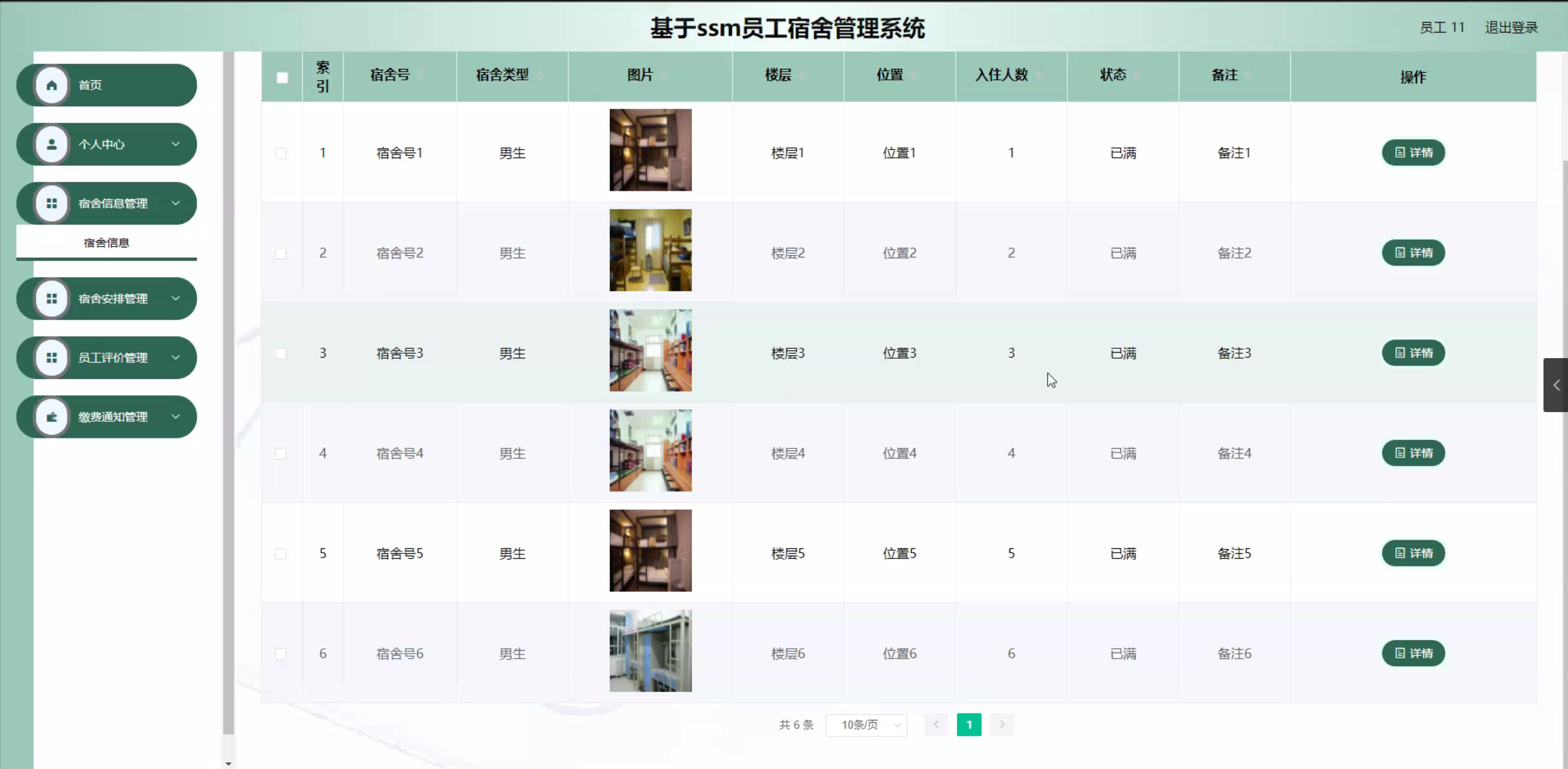Click the sidebar vertical scrollbar
Viewport: 1568px width, 769px height.
[229, 392]
